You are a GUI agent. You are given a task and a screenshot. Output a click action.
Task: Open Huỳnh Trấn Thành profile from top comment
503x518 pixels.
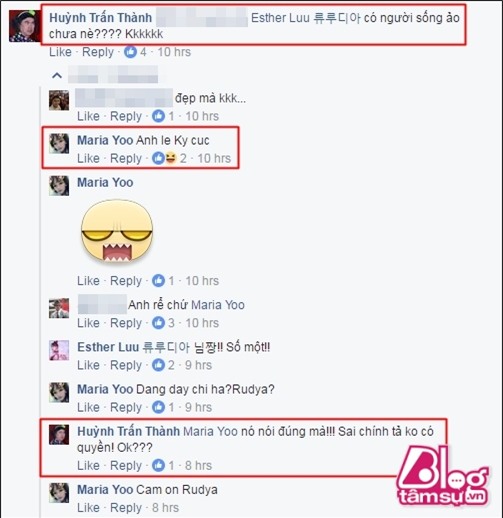click(100, 17)
